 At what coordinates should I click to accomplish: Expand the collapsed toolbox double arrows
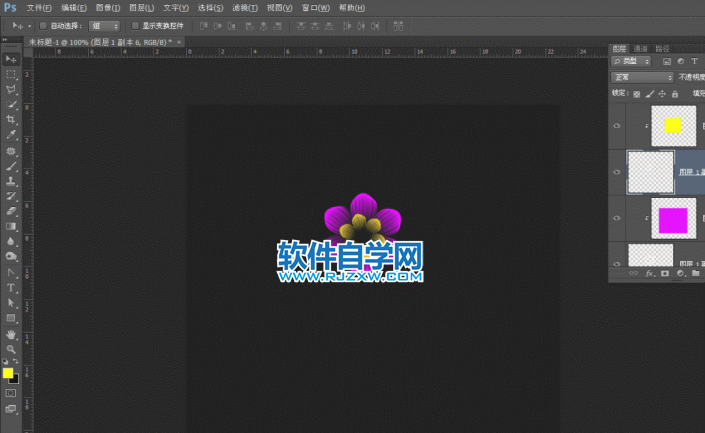4,40
